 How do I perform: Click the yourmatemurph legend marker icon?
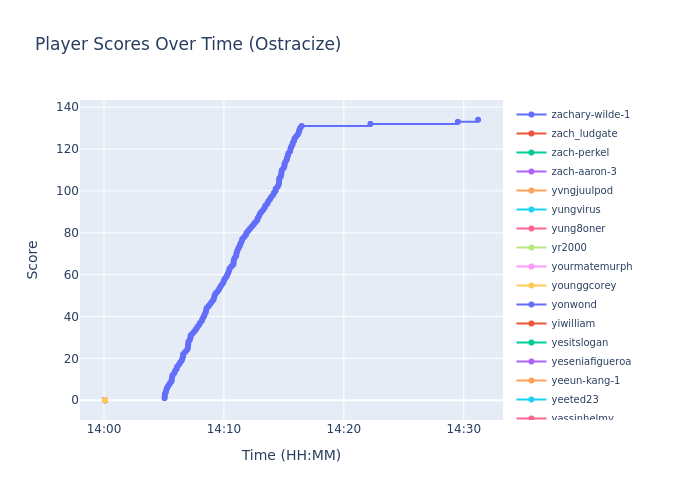click(531, 267)
